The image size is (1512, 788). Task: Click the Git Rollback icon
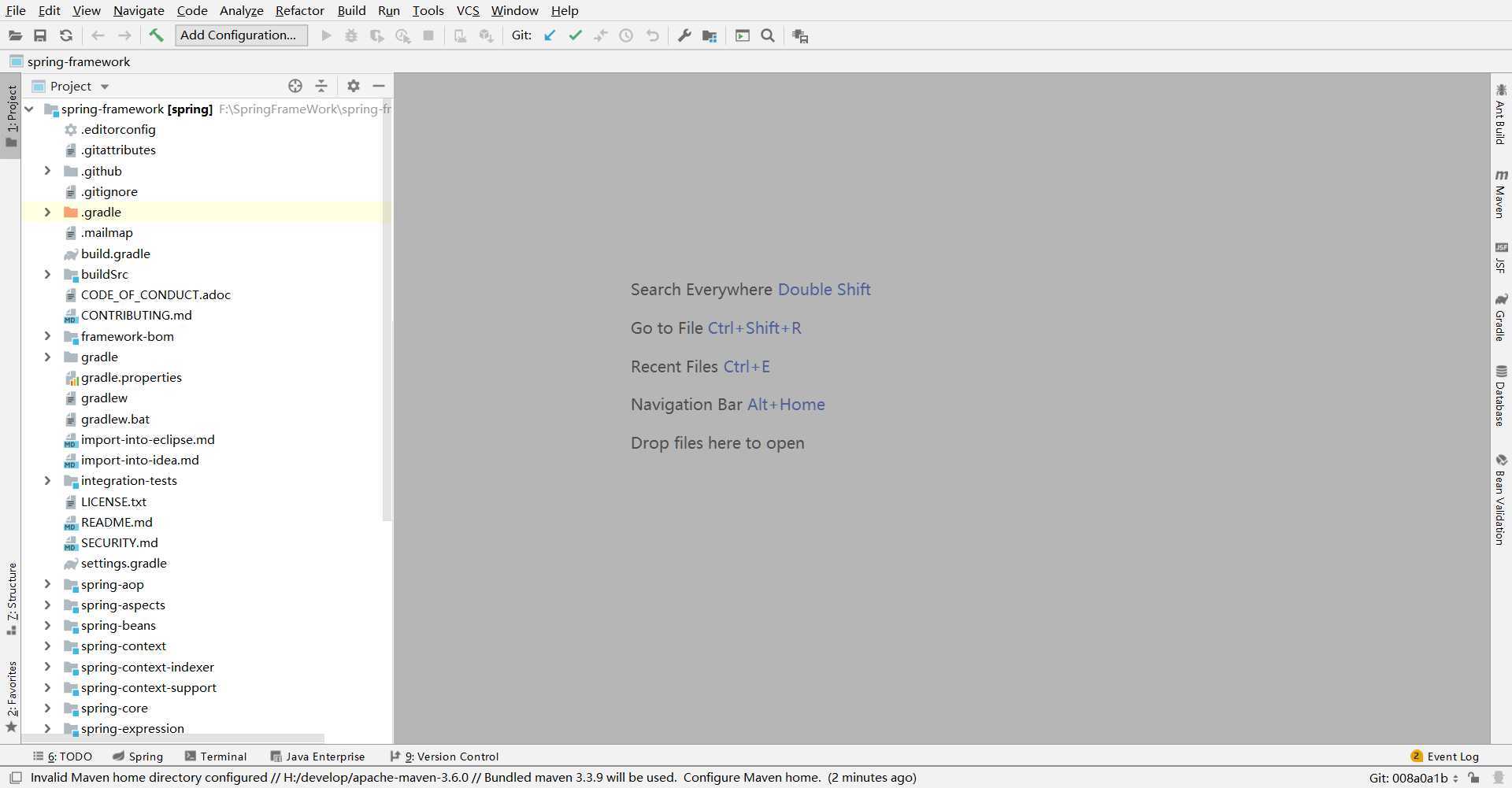pyautogui.click(x=652, y=35)
